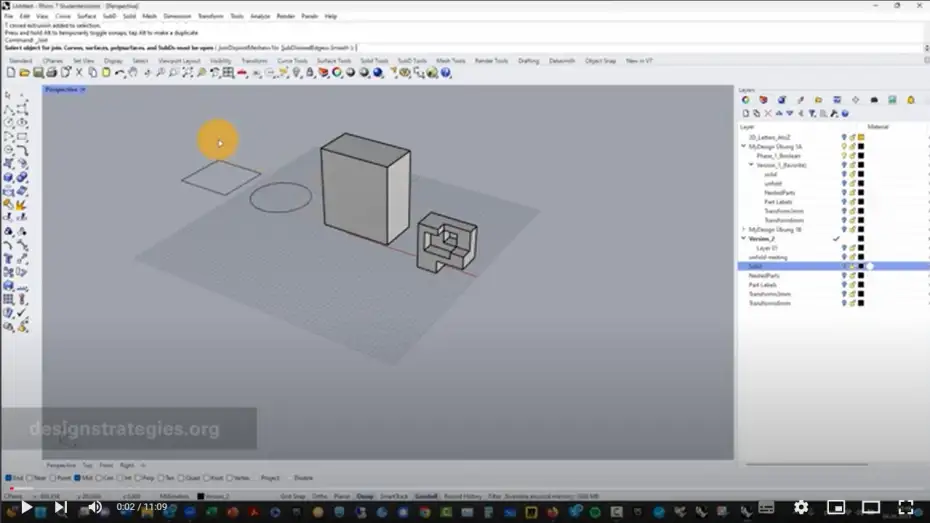930x523 pixels.
Task: Toggle Osnap in status bar
Action: pyautogui.click(x=365, y=496)
